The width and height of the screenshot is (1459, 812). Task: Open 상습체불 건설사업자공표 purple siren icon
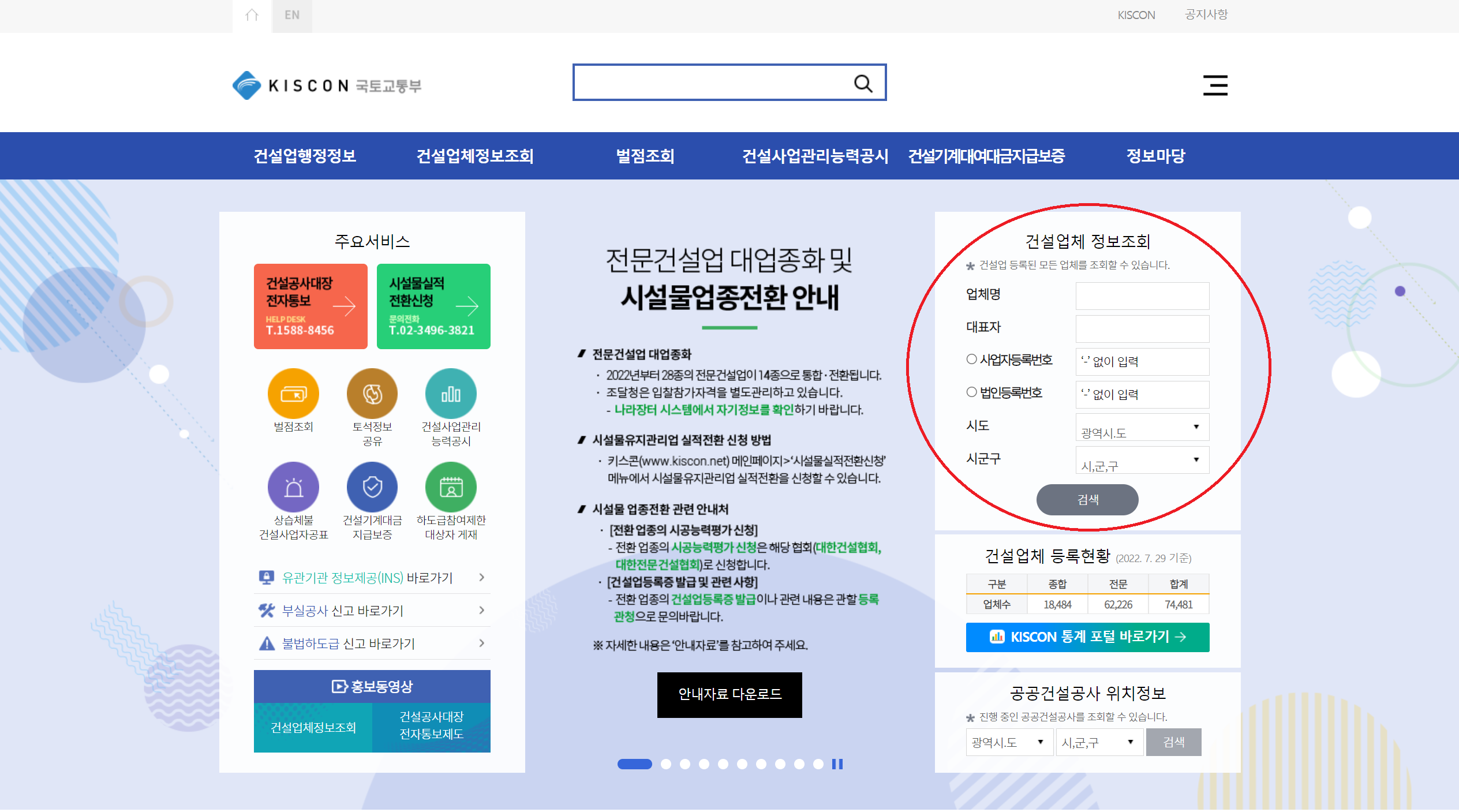293,487
